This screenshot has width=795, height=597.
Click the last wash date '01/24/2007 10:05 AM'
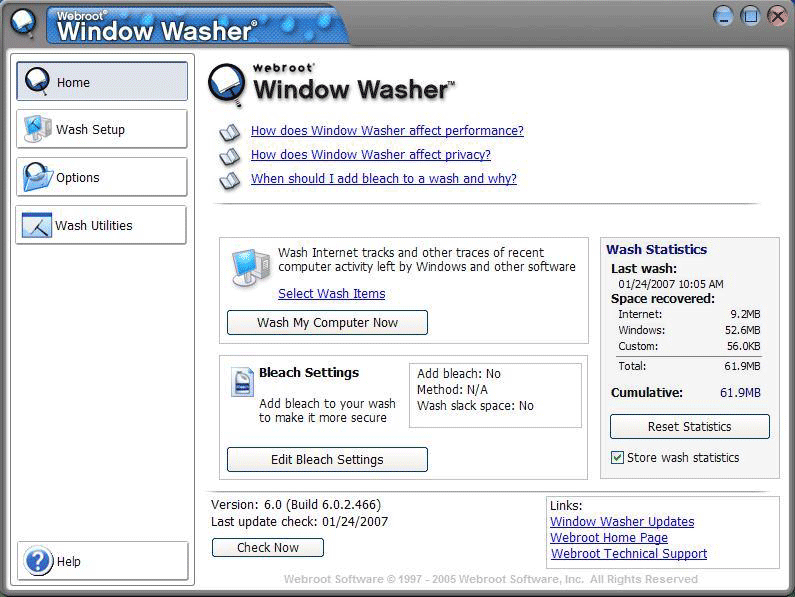(x=671, y=284)
